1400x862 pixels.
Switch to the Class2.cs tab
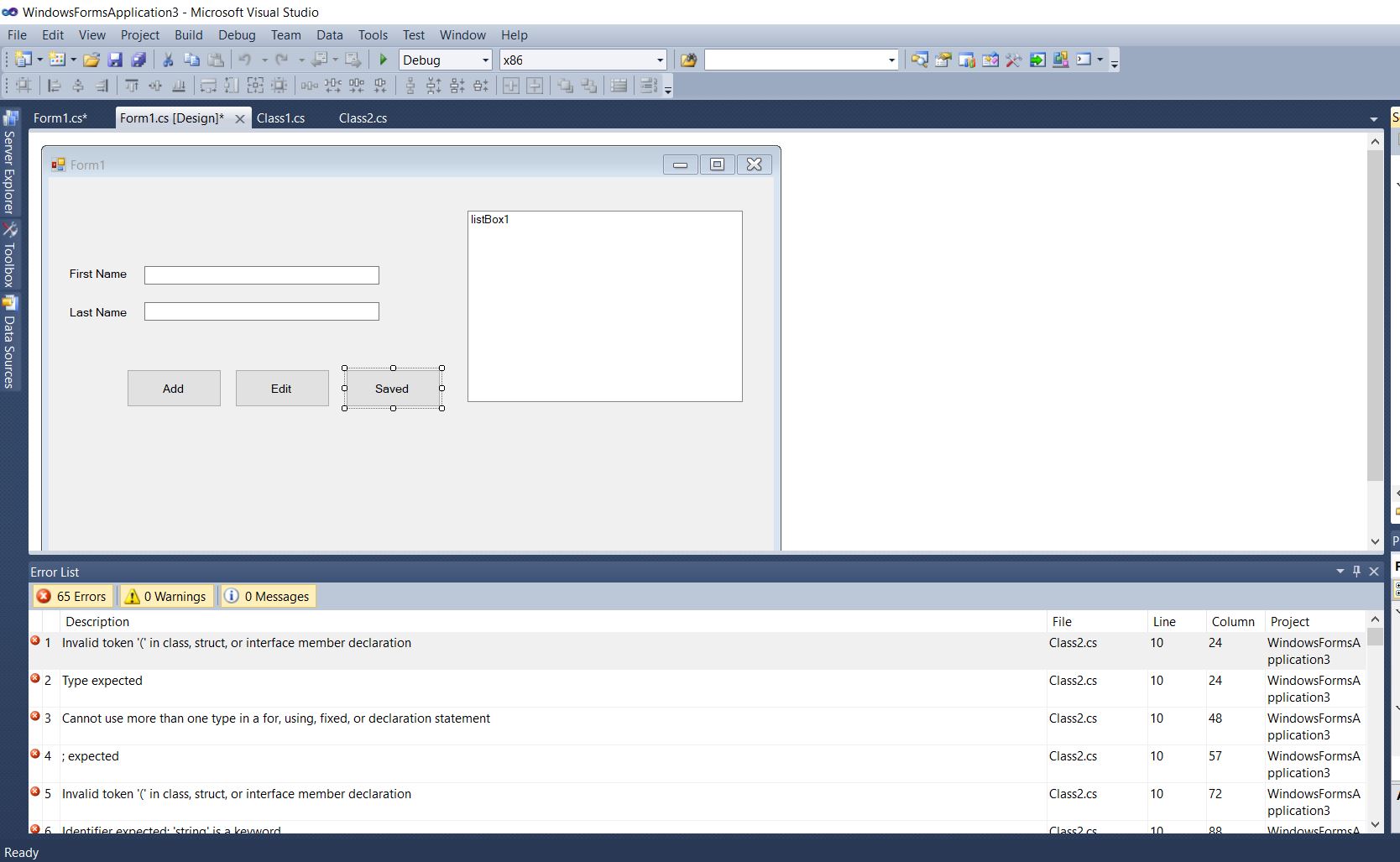(363, 118)
